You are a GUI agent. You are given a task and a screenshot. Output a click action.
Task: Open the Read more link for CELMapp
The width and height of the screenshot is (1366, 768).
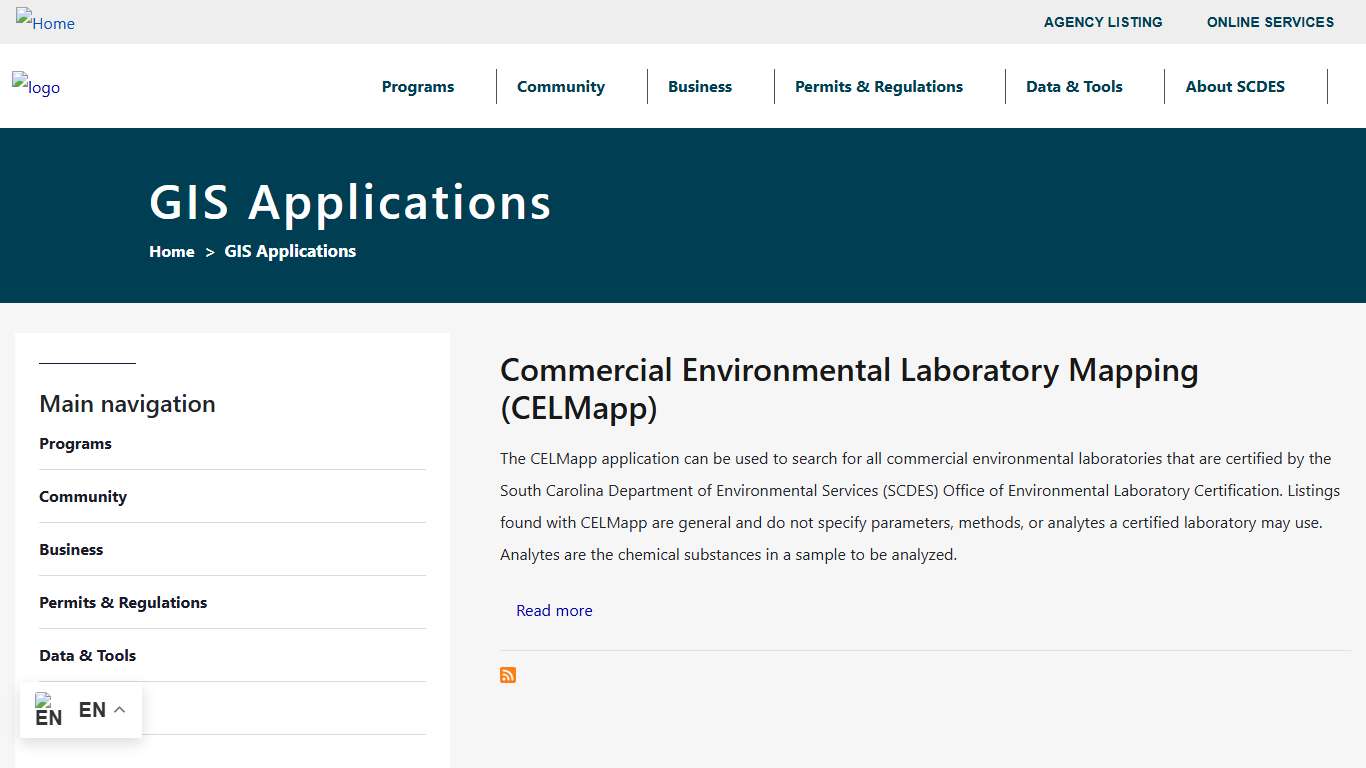coord(554,610)
